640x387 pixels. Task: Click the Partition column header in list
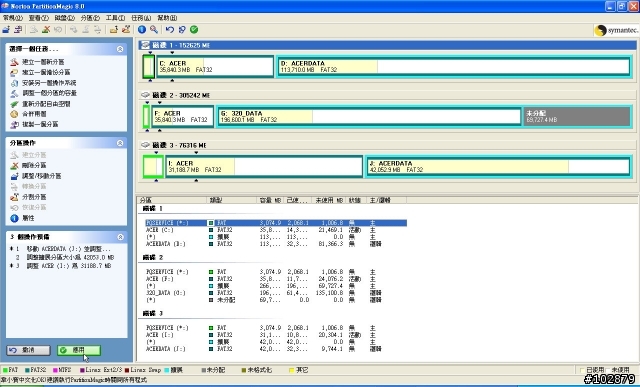click(x=172, y=200)
